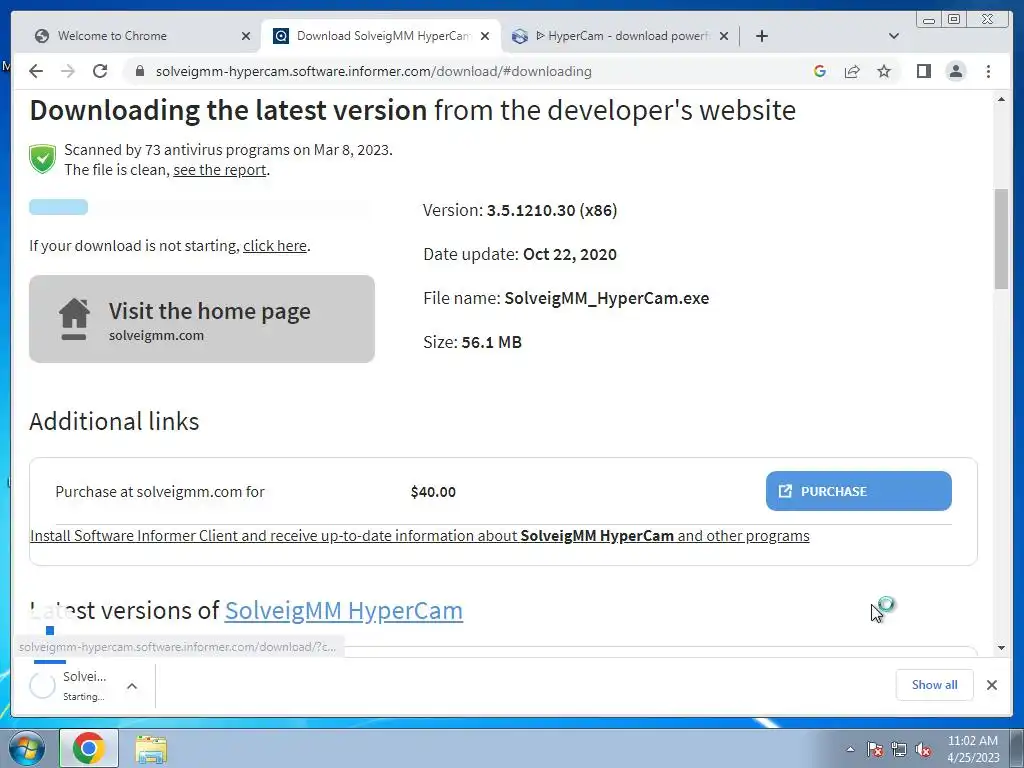1024x768 pixels.
Task: Click the download progress bar
Action: [x=199, y=207]
